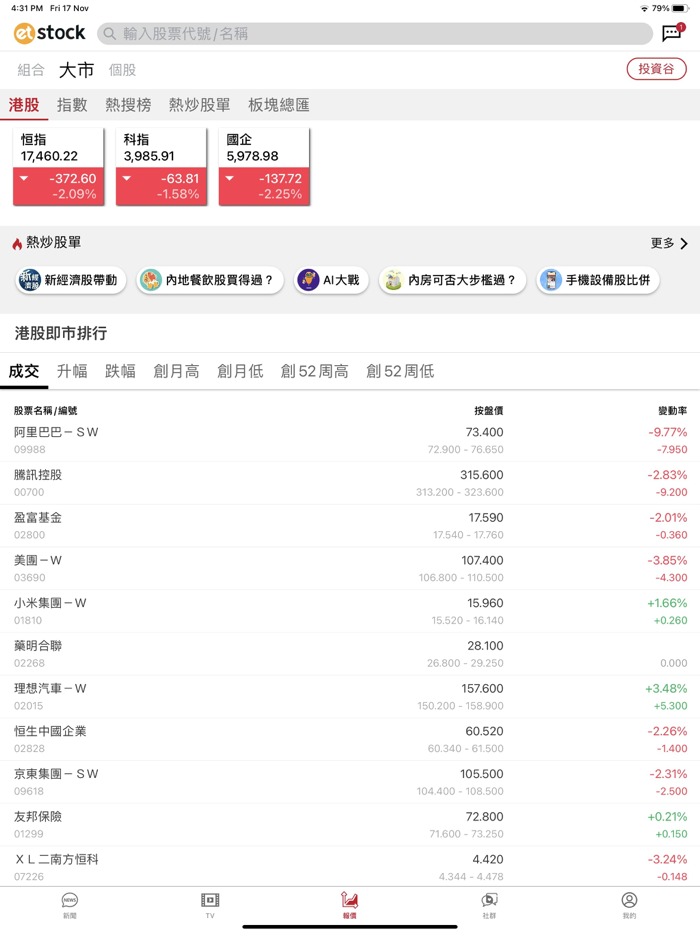Switch ranking to 升幅
The width and height of the screenshot is (700, 934).
click(72, 371)
